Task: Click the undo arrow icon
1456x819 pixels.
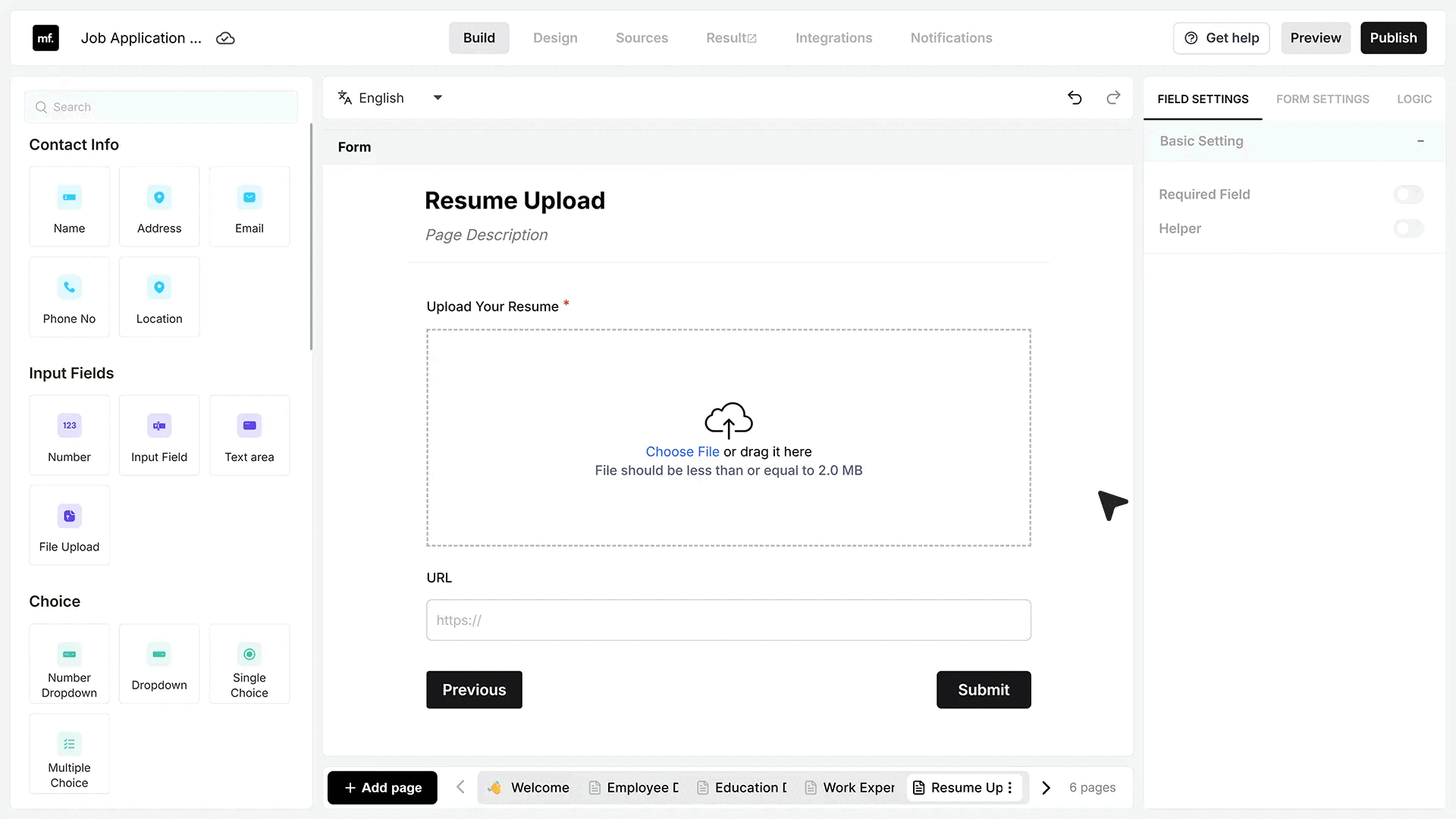Action: tap(1075, 98)
